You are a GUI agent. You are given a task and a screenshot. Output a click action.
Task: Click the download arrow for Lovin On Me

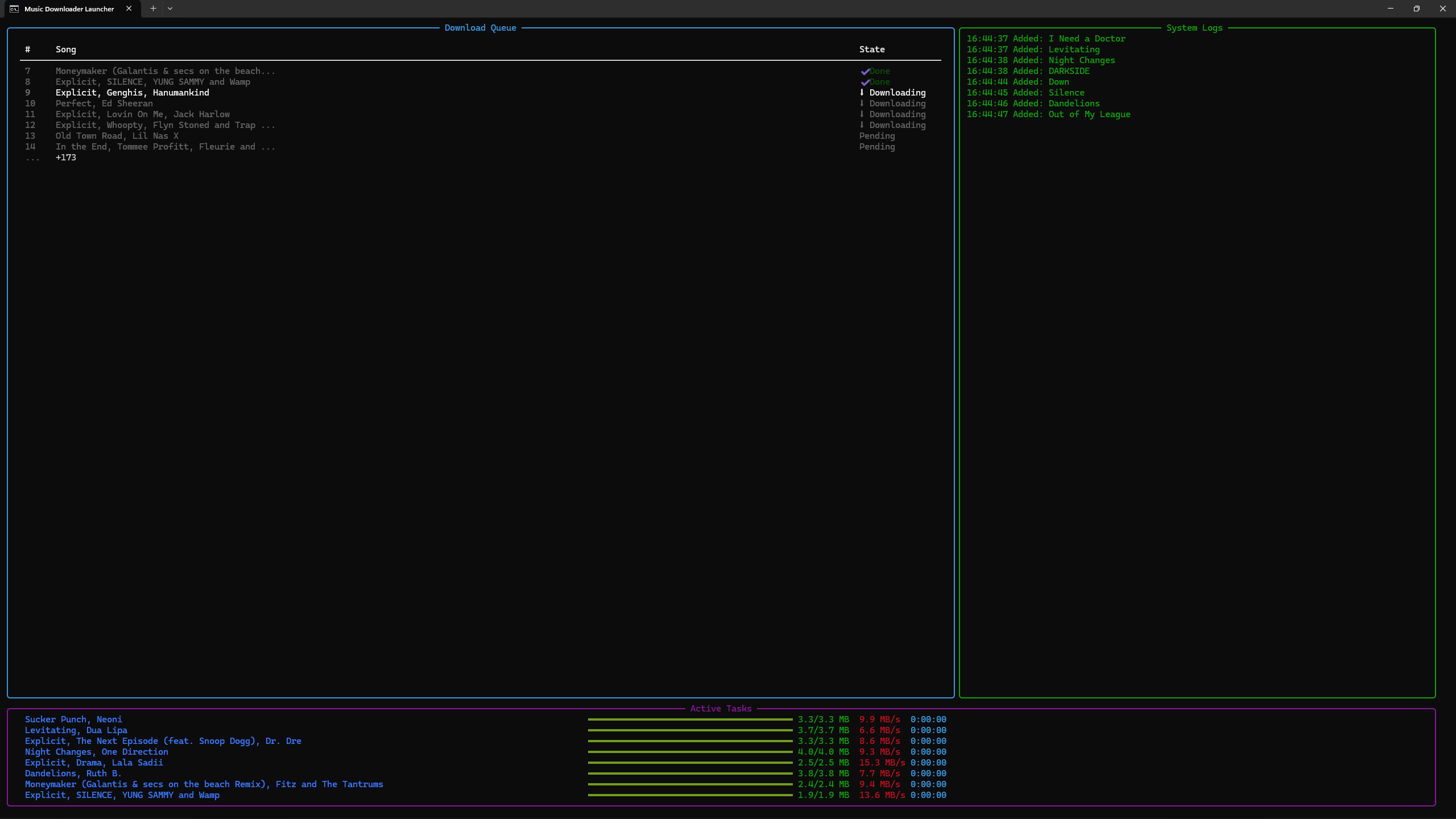point(862,114)
